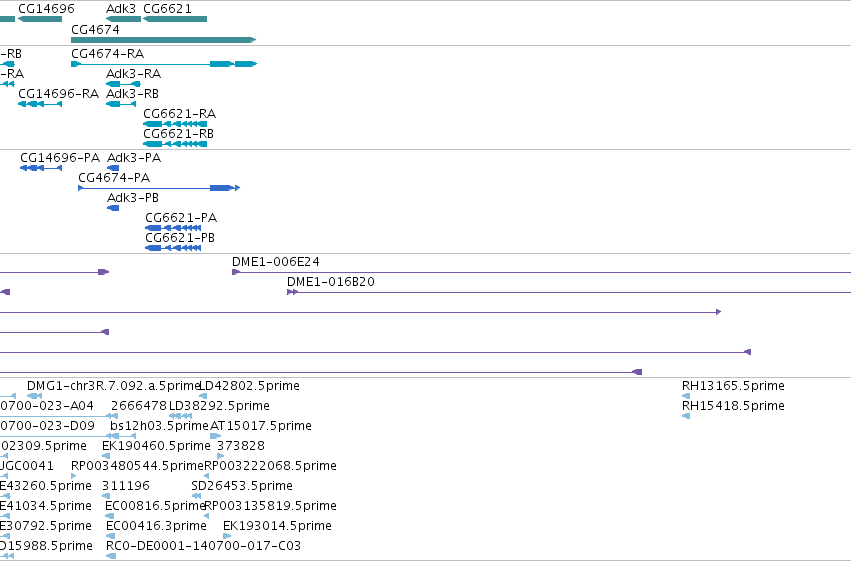The height and width of the screenshot is (561, 851).
Task: Open EST DMG1-chr3R.7.092.a.5prime label
Action: [114, 386]
